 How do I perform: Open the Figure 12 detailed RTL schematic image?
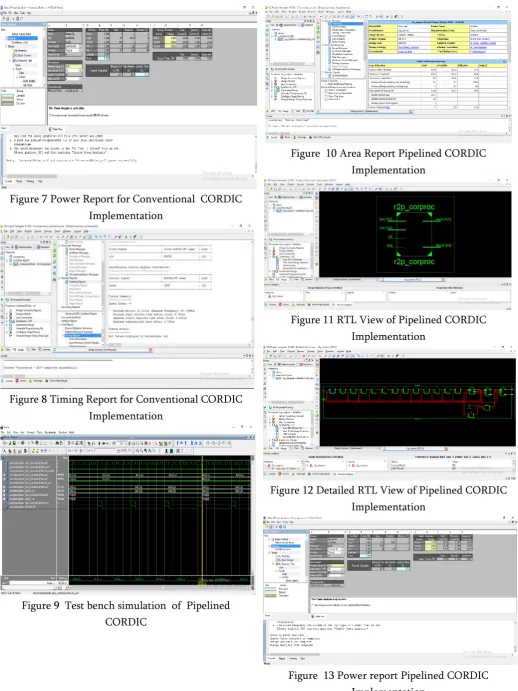tap(389, 412)
